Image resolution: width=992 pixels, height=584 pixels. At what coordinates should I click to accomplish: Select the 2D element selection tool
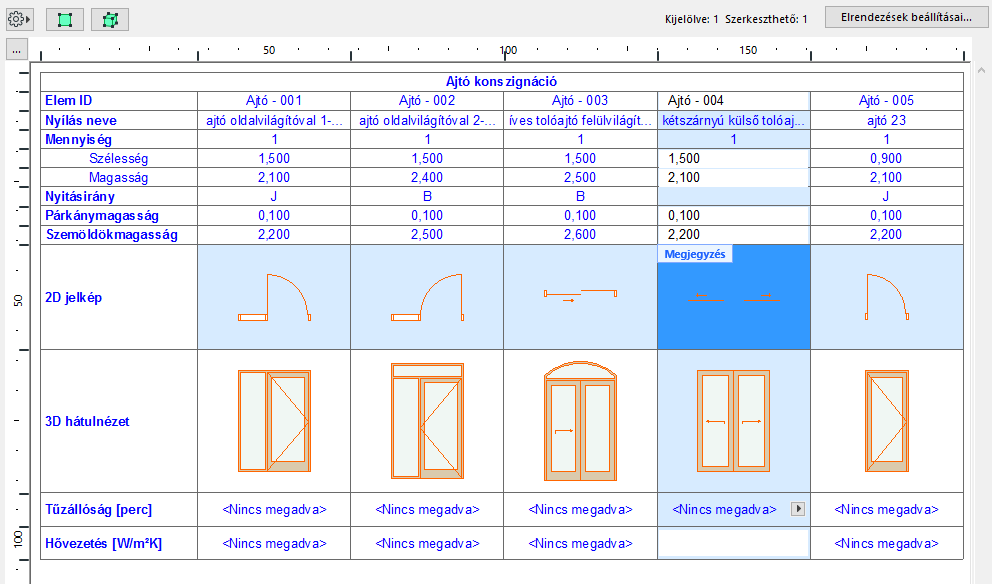(64, 18)
